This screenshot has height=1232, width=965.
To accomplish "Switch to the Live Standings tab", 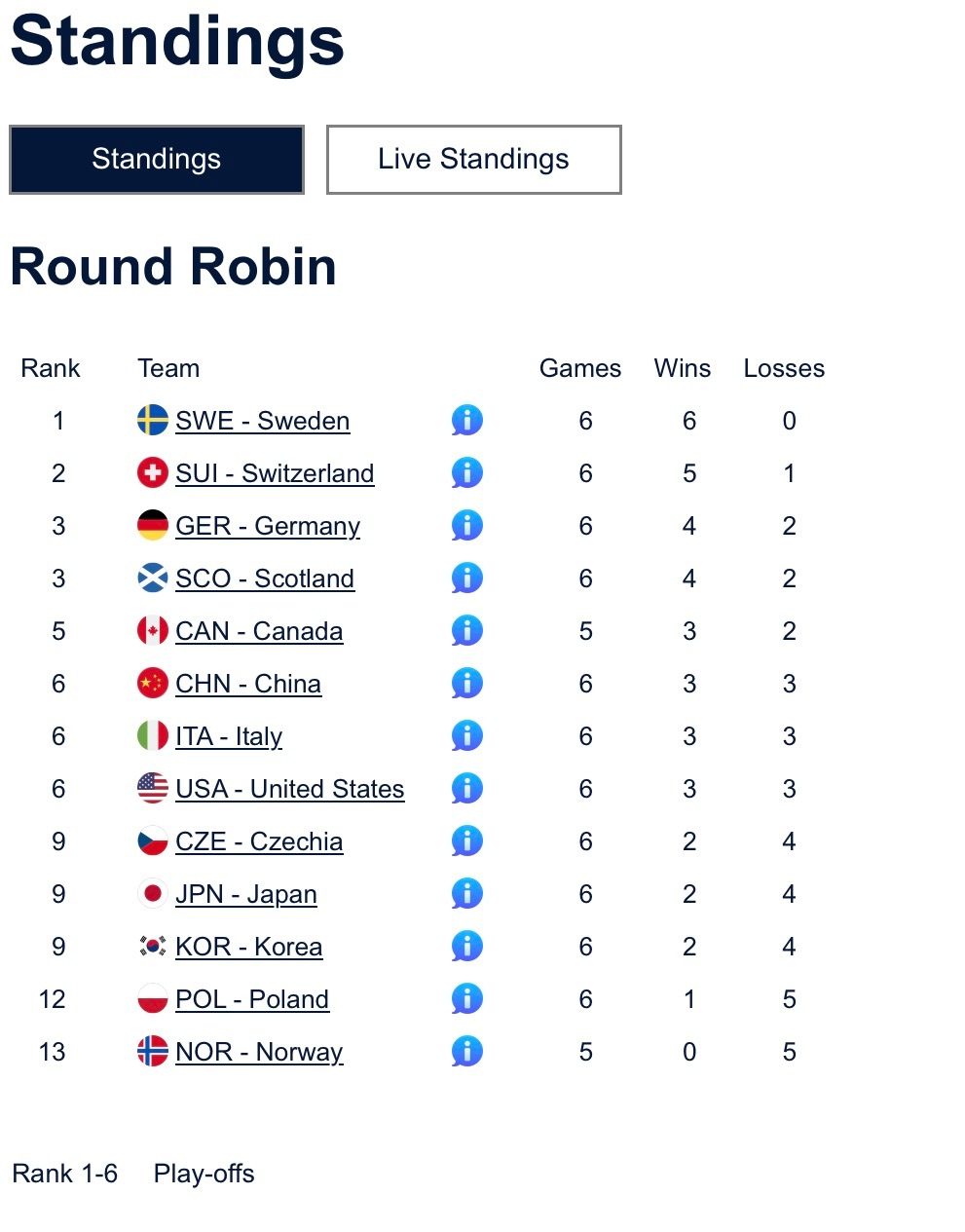I will pyautogui.click(x=473, y=160).
